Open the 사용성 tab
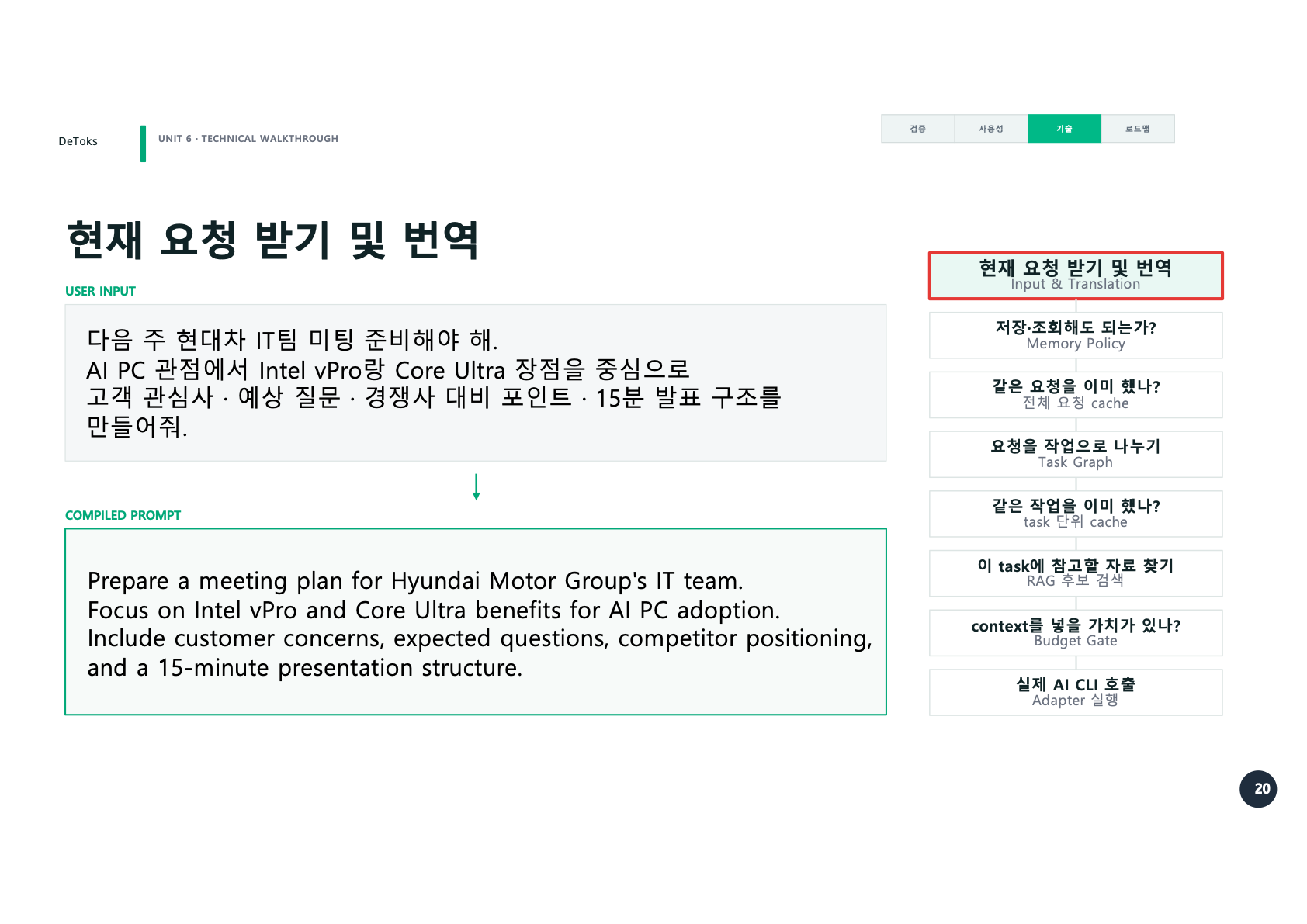1307x924 pixels. 990,129
